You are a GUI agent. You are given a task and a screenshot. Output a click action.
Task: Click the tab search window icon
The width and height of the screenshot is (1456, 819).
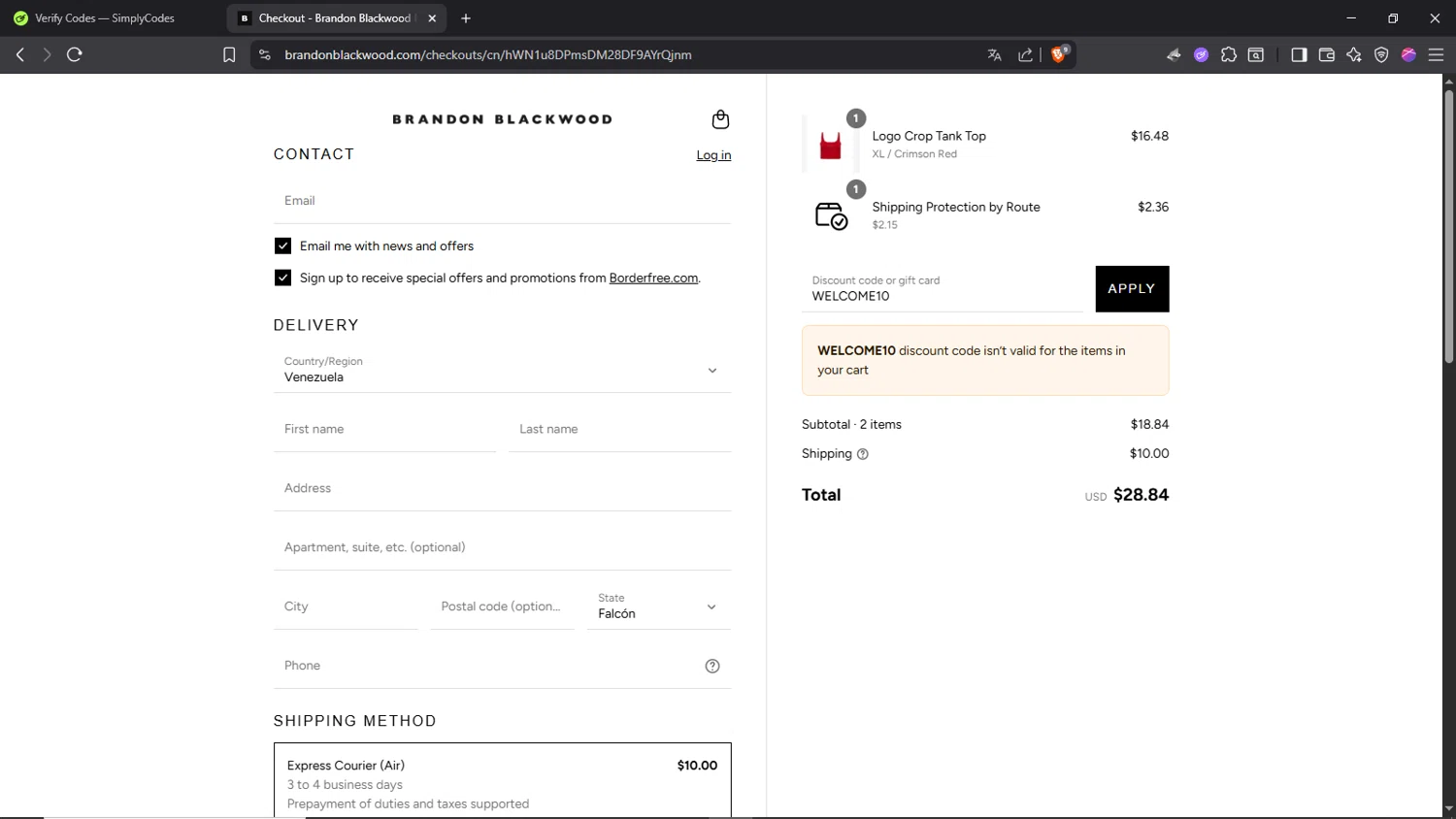(x=1256, y=55)
